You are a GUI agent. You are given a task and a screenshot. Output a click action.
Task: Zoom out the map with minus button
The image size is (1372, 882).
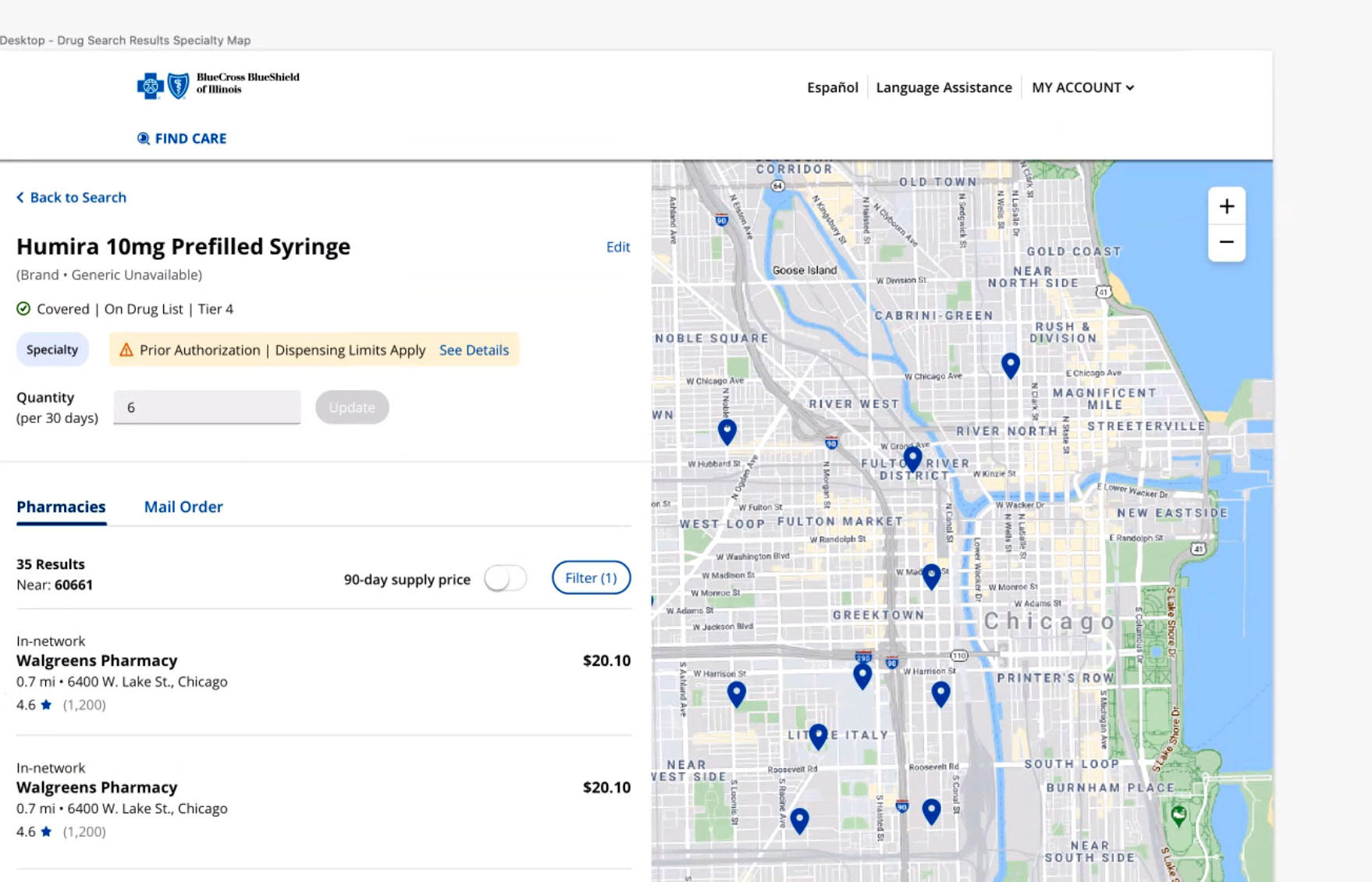tap(1226, 243)
